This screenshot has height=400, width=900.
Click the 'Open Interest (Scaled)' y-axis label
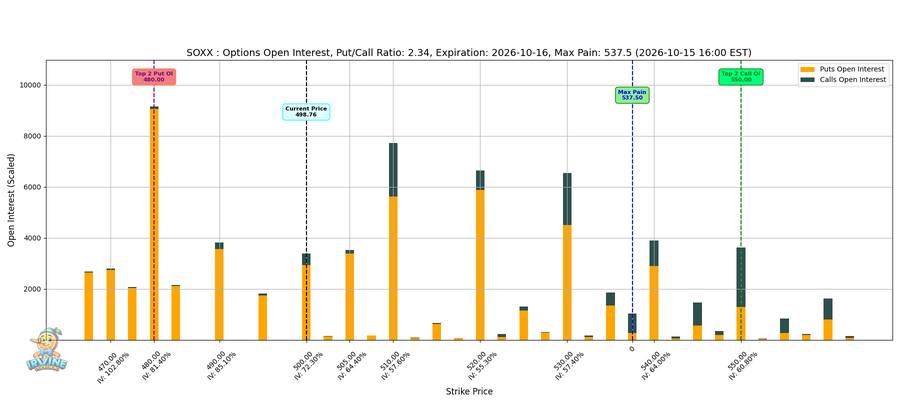click(11, 200)
